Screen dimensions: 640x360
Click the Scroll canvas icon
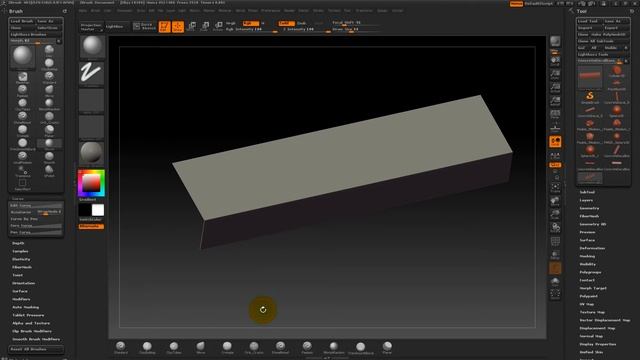point(555,61)
